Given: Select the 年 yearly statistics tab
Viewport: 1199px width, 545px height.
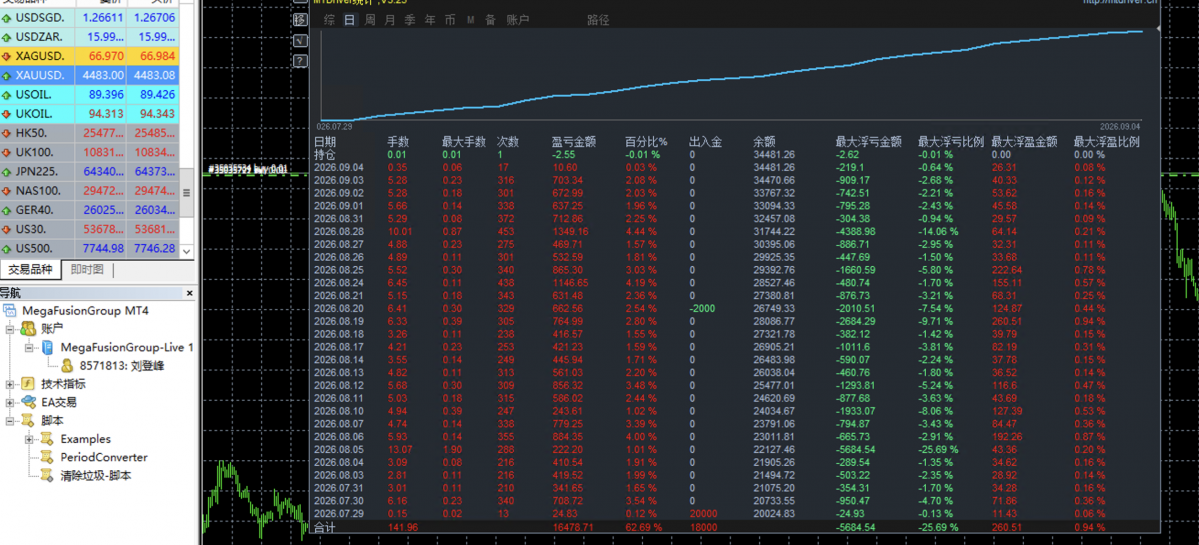Looking at the screenshot, I should (431, 21).
